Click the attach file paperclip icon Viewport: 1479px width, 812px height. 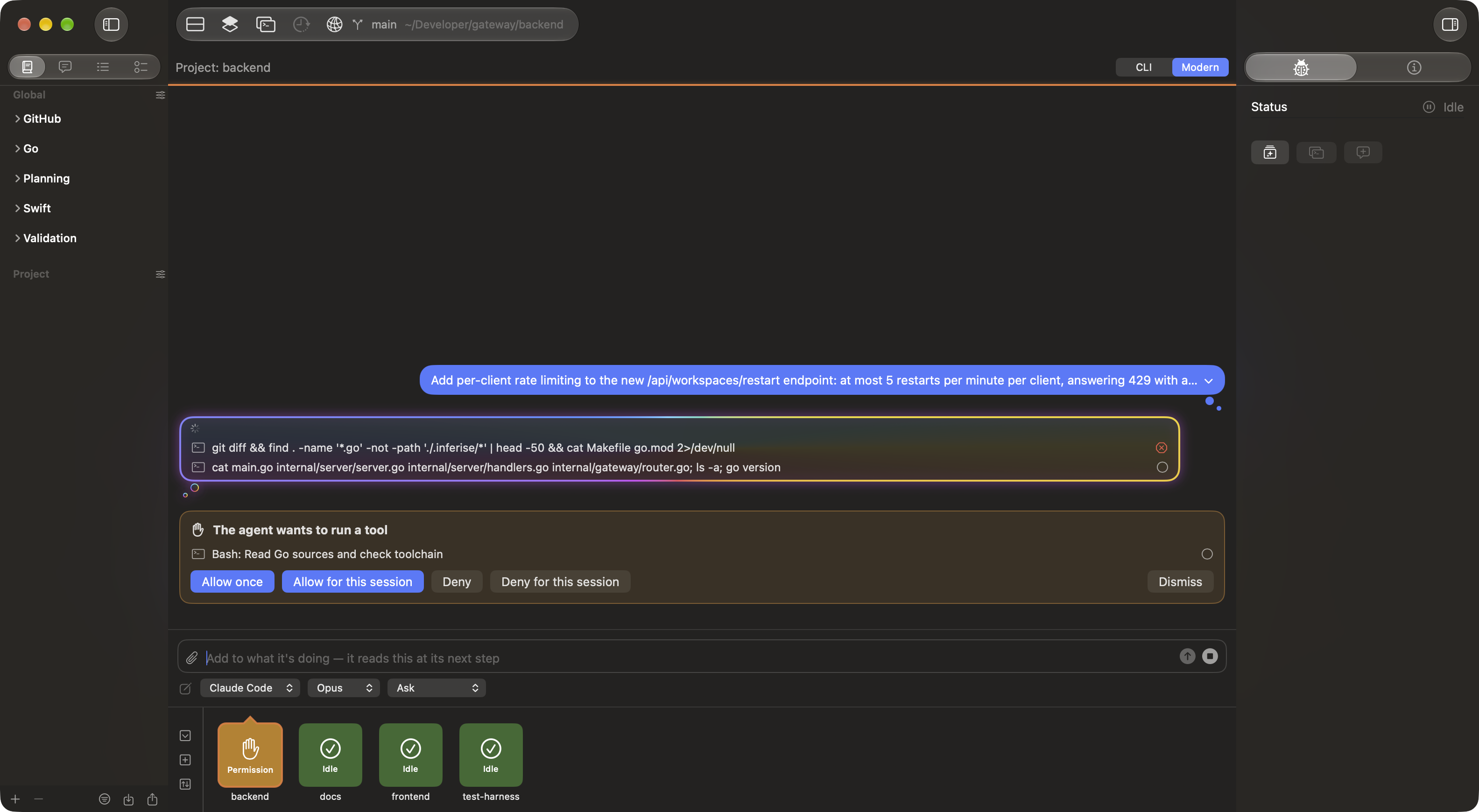(192, 658)
